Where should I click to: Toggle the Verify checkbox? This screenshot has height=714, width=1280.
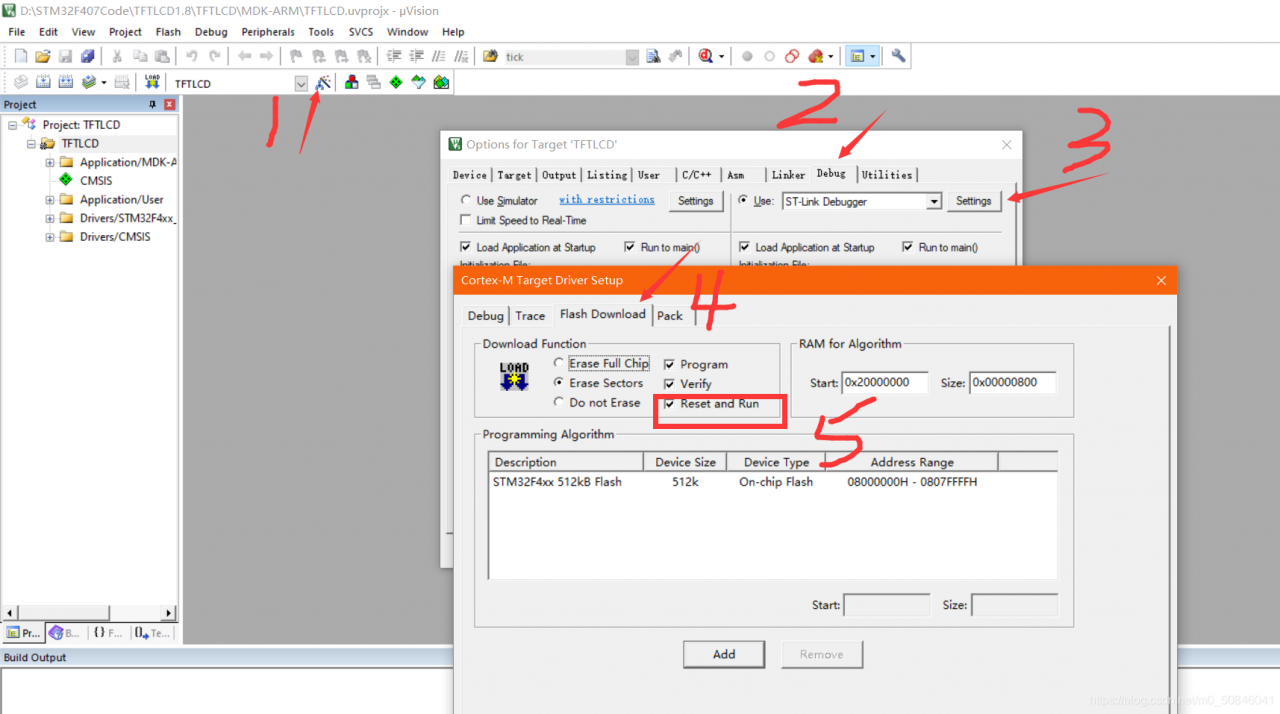pos(670,383)
